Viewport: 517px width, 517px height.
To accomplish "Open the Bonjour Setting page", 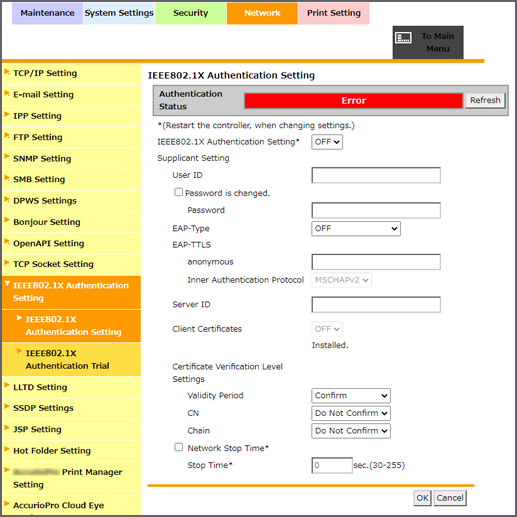I will click(47, 222).
